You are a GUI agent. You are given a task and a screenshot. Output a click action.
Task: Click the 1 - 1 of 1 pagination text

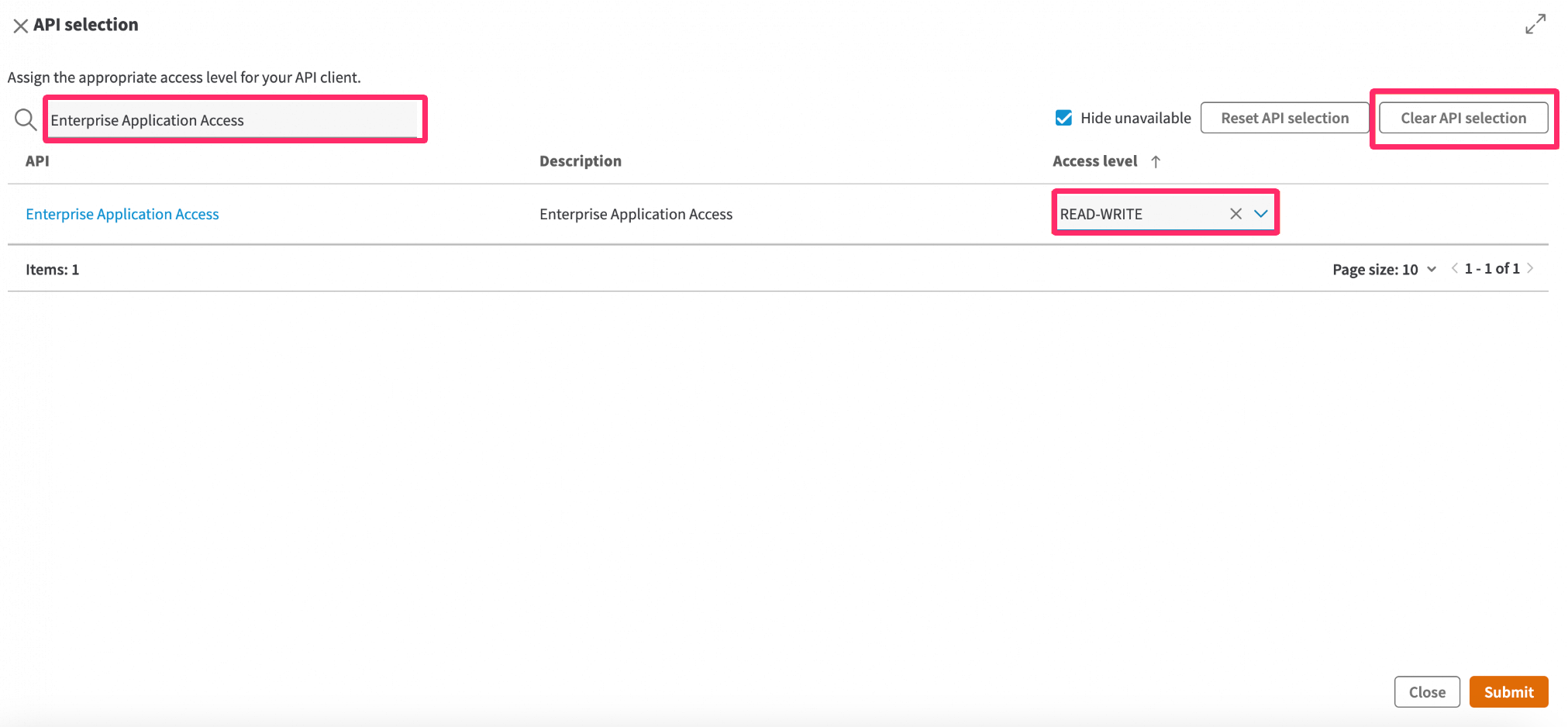point(1492,268)
